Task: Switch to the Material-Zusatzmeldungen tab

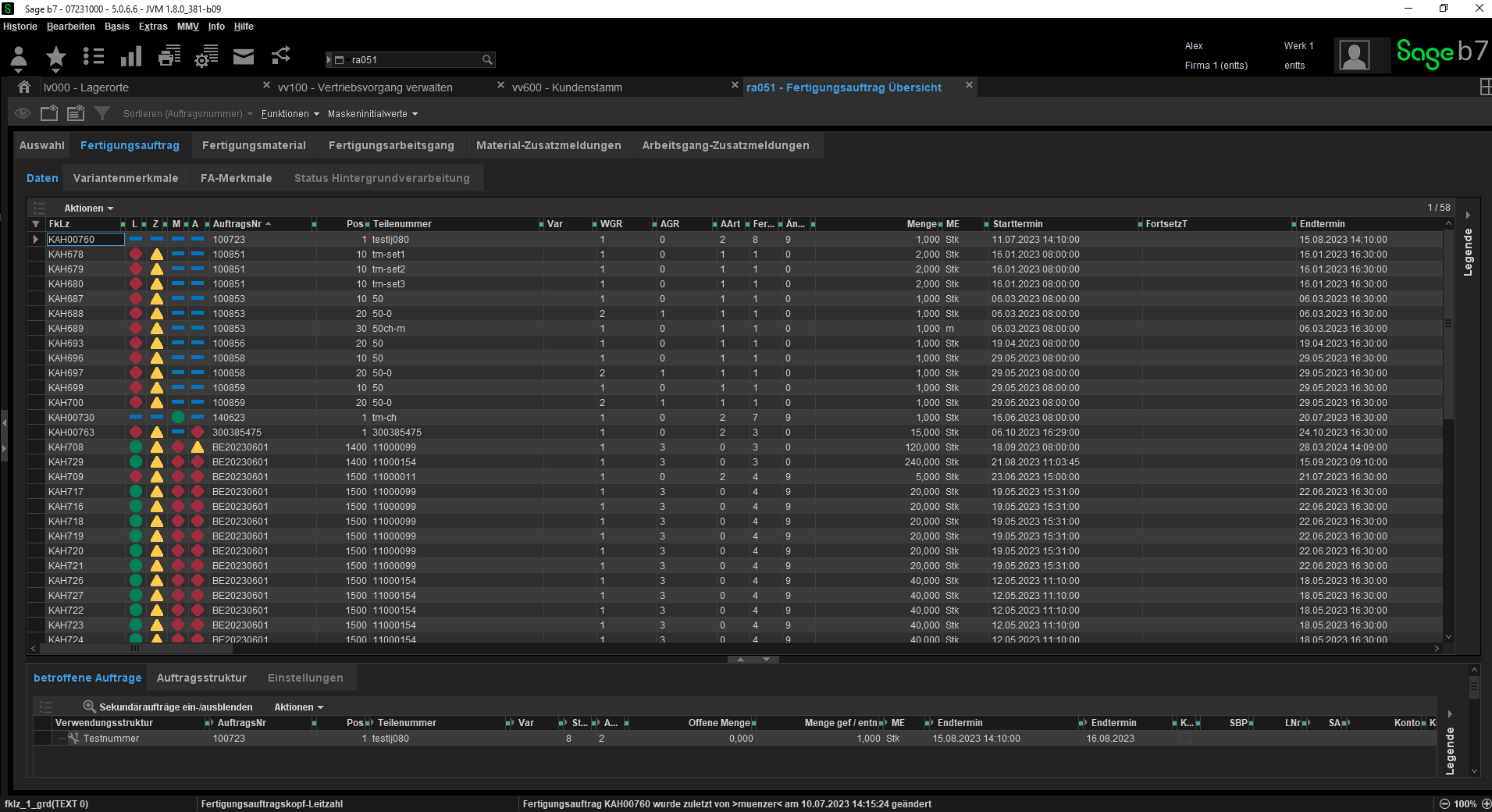Action: point(549,145)
